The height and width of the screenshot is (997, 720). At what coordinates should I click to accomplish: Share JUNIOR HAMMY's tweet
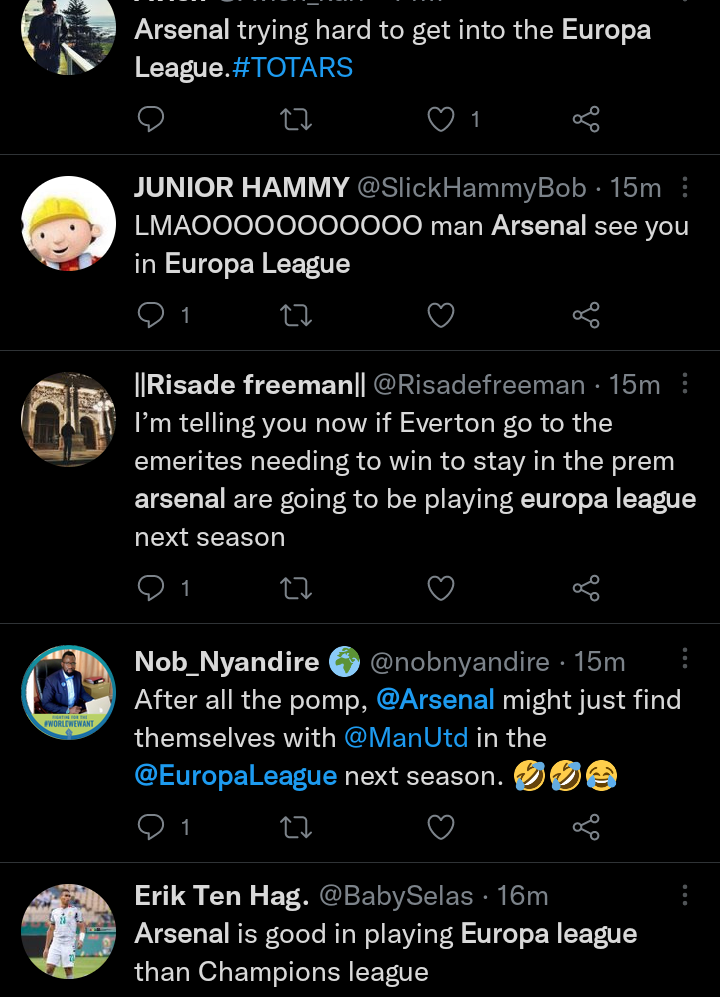[x=585, y=317]
